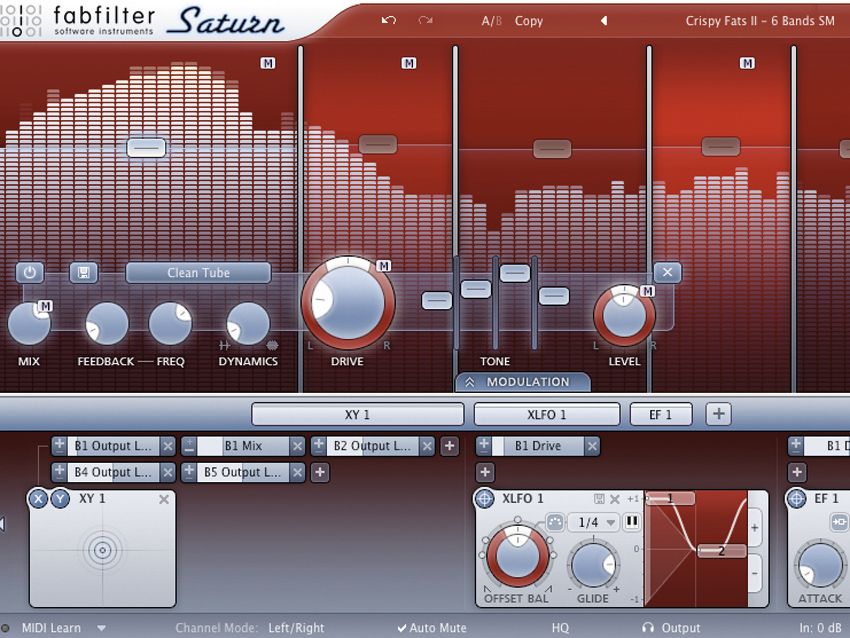Remove the band with the X button
Image resolution: width=850 pixels, height=638 pixels.
click(667, 272)
